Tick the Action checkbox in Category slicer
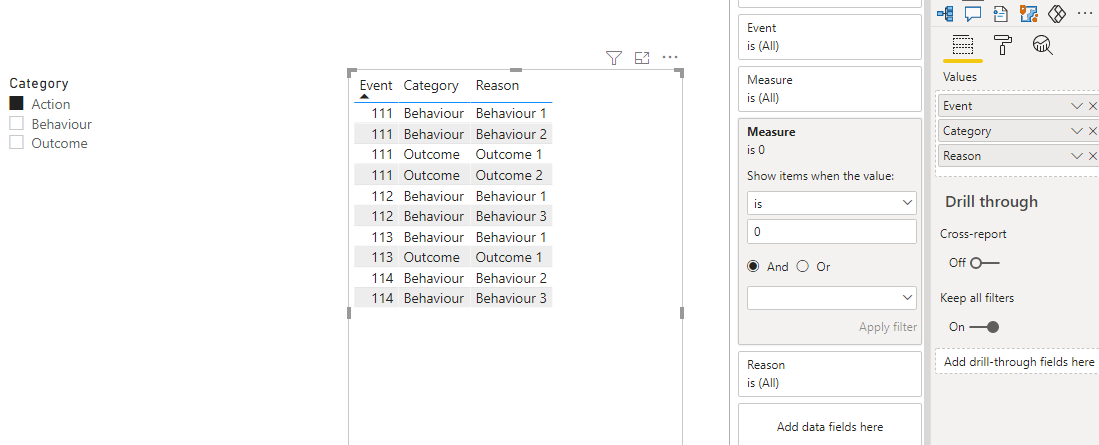This screenshot has width=1099, height=445. click(x=17, y=104)
